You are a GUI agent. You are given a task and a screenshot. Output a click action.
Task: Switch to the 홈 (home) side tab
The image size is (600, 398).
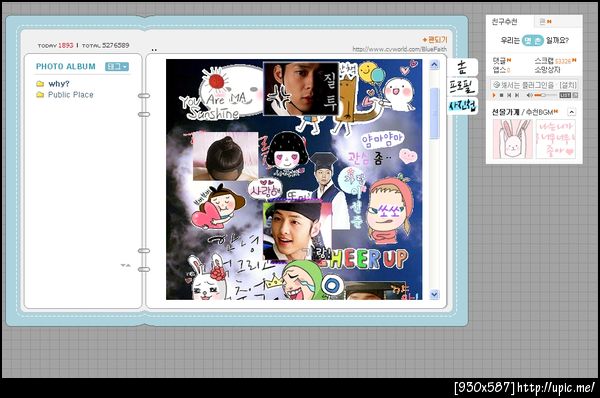click(462, 67)
